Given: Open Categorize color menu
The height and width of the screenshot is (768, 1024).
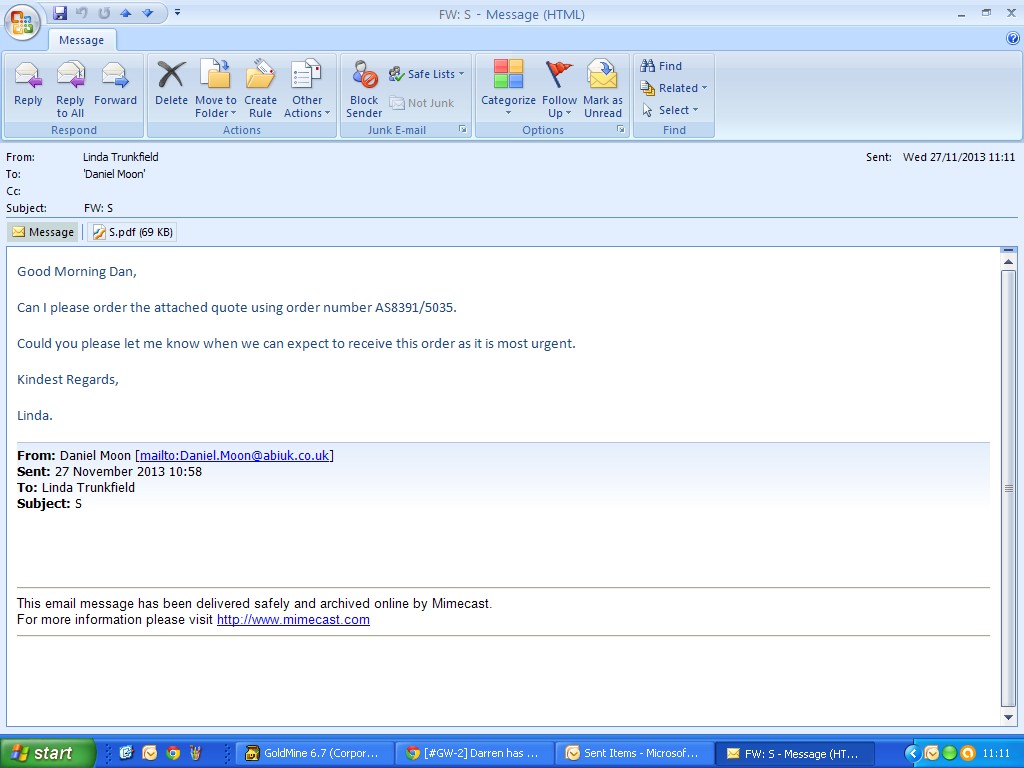Looking at the screenshot, I should tap(508, 89).
